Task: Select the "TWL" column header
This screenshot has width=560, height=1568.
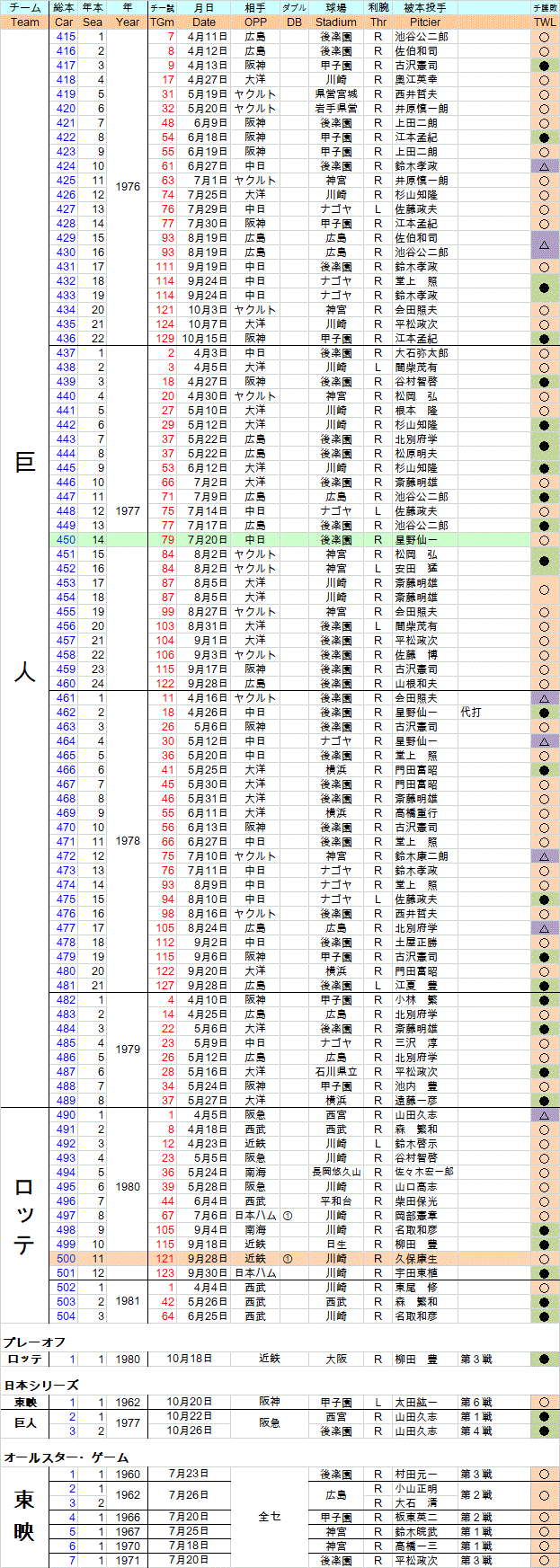Action: click(545, 22)
